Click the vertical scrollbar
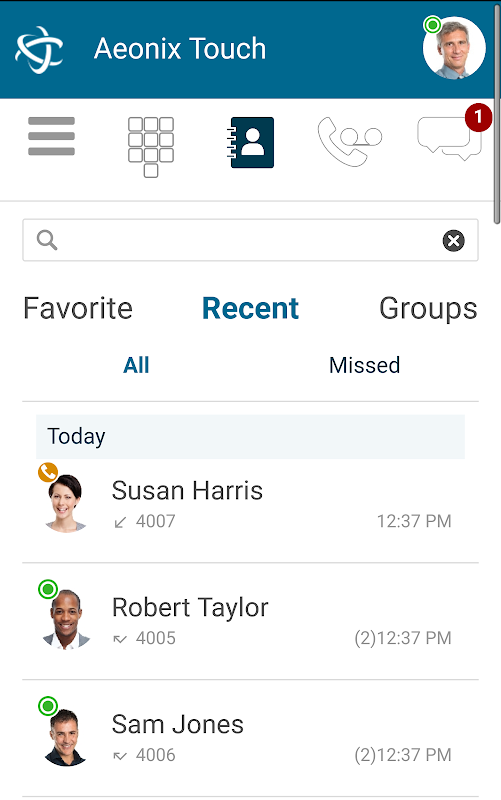The height and width of the screenshot is (800, 501). (x=497, y=113)
